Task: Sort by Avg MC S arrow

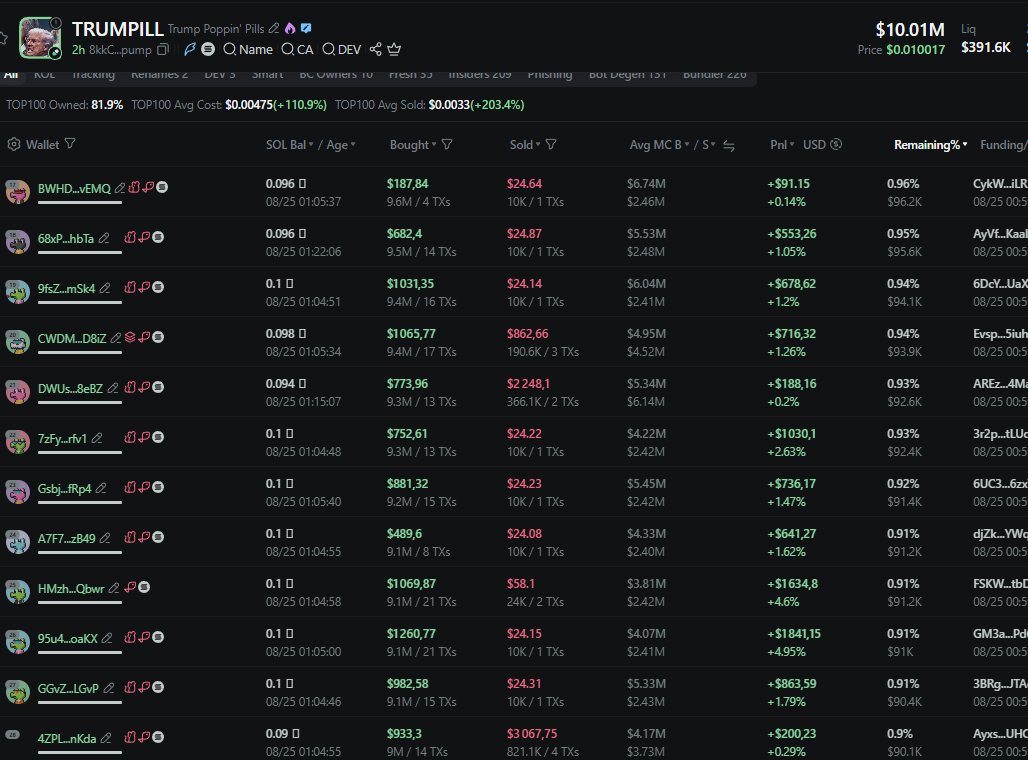Action: click(709, 145)
